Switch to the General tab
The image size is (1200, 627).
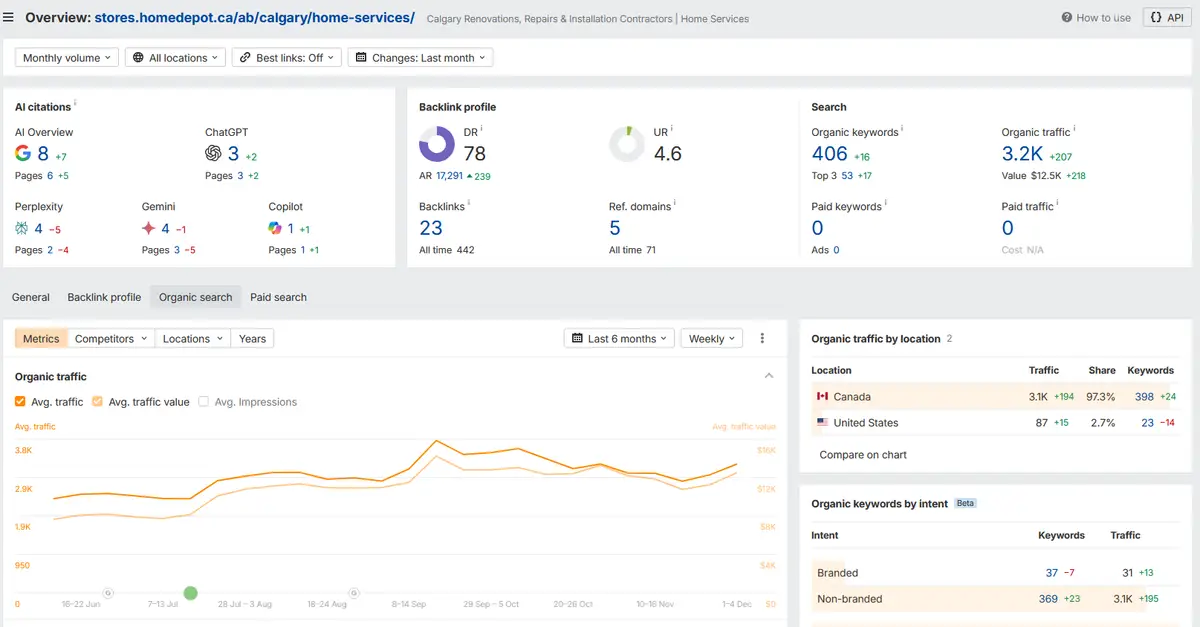pyautogui.click(x=31, y=297)
